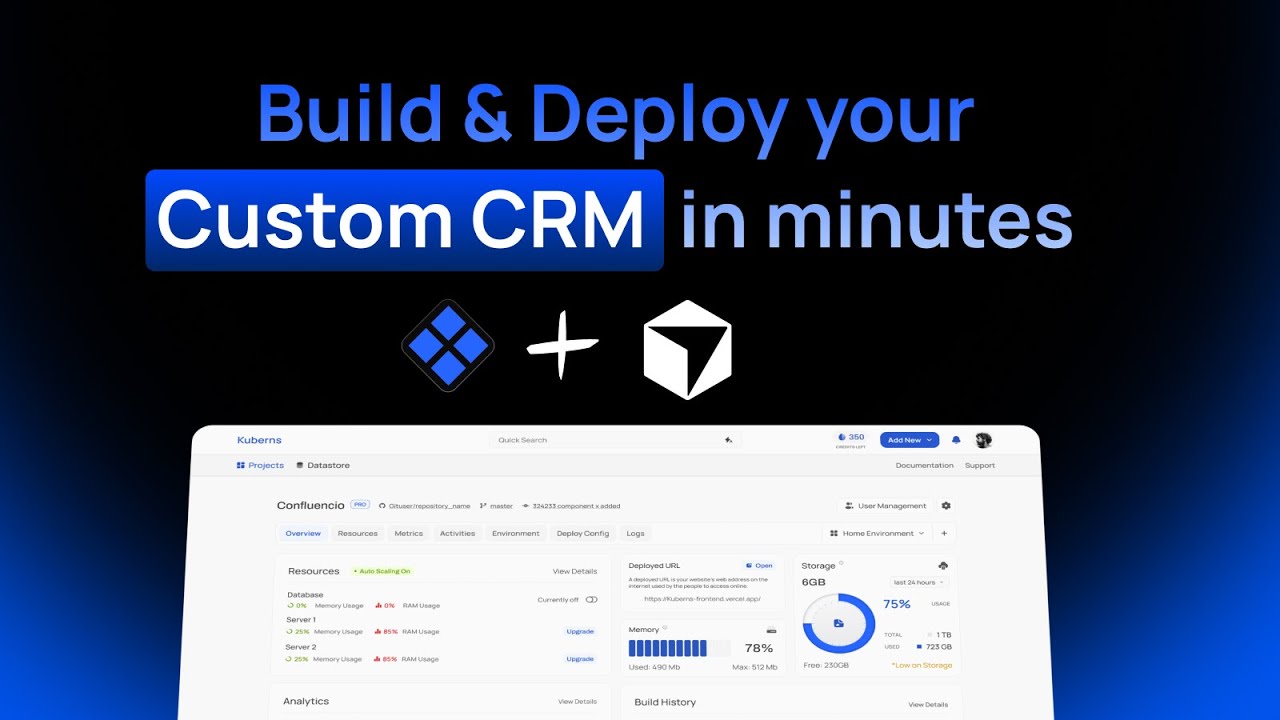This screenshot has height=720, width=1280.
Task: Click Server 2 85% RAM Usage indicator
Action: coord(407,659)
